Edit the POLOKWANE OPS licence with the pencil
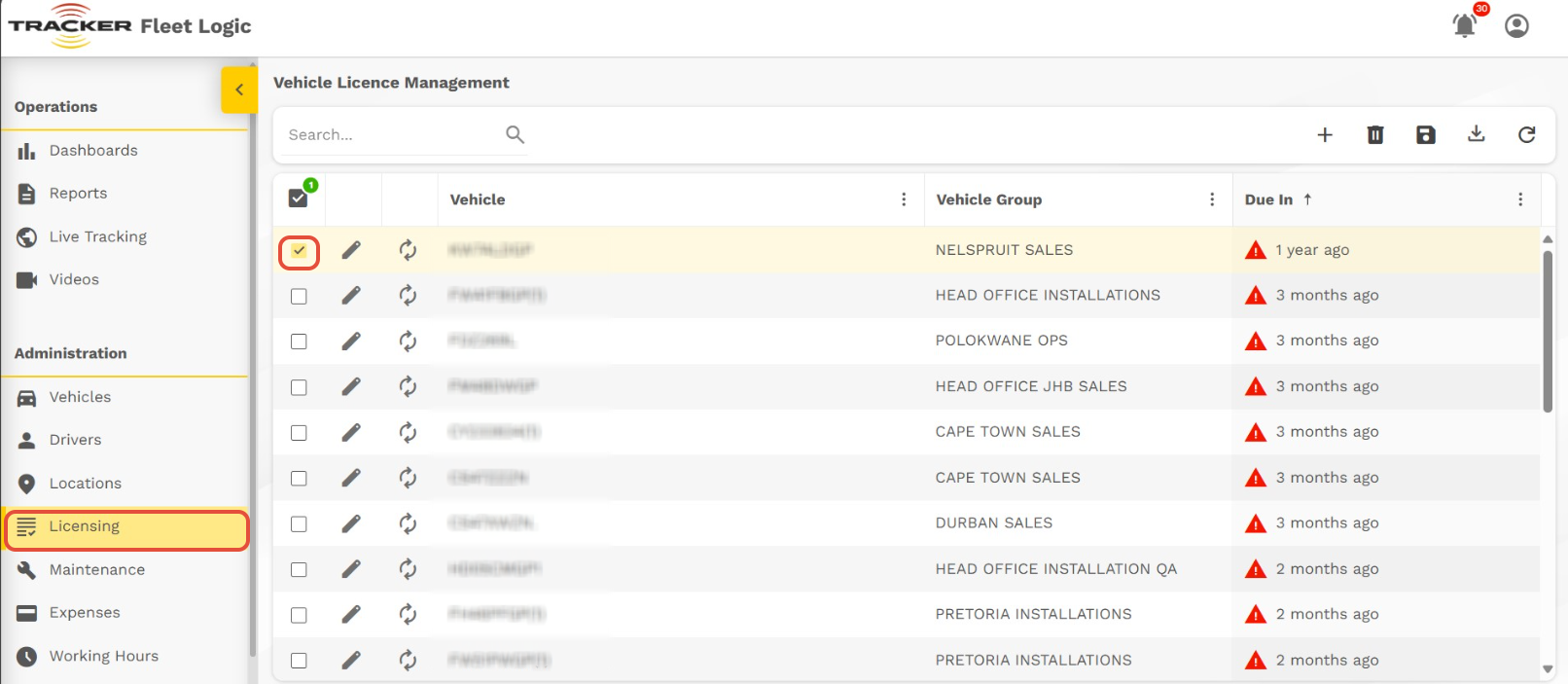This screenshot has width=1568, height=684. [351, 341]
